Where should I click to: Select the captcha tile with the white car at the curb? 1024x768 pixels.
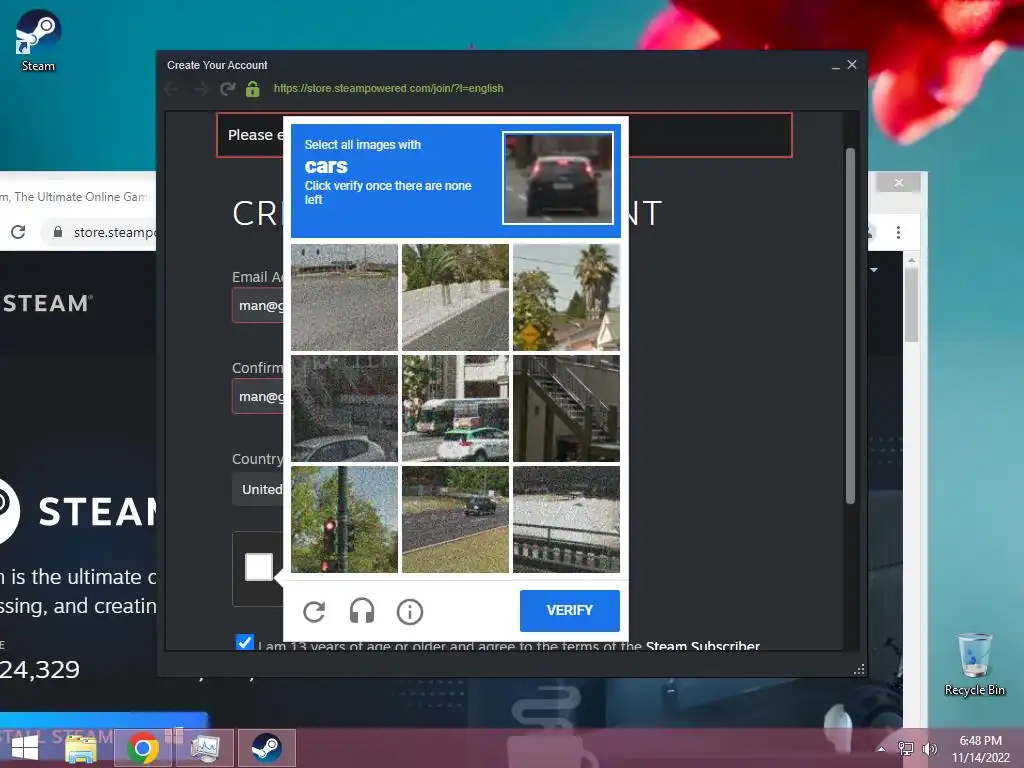coord(344,408)
